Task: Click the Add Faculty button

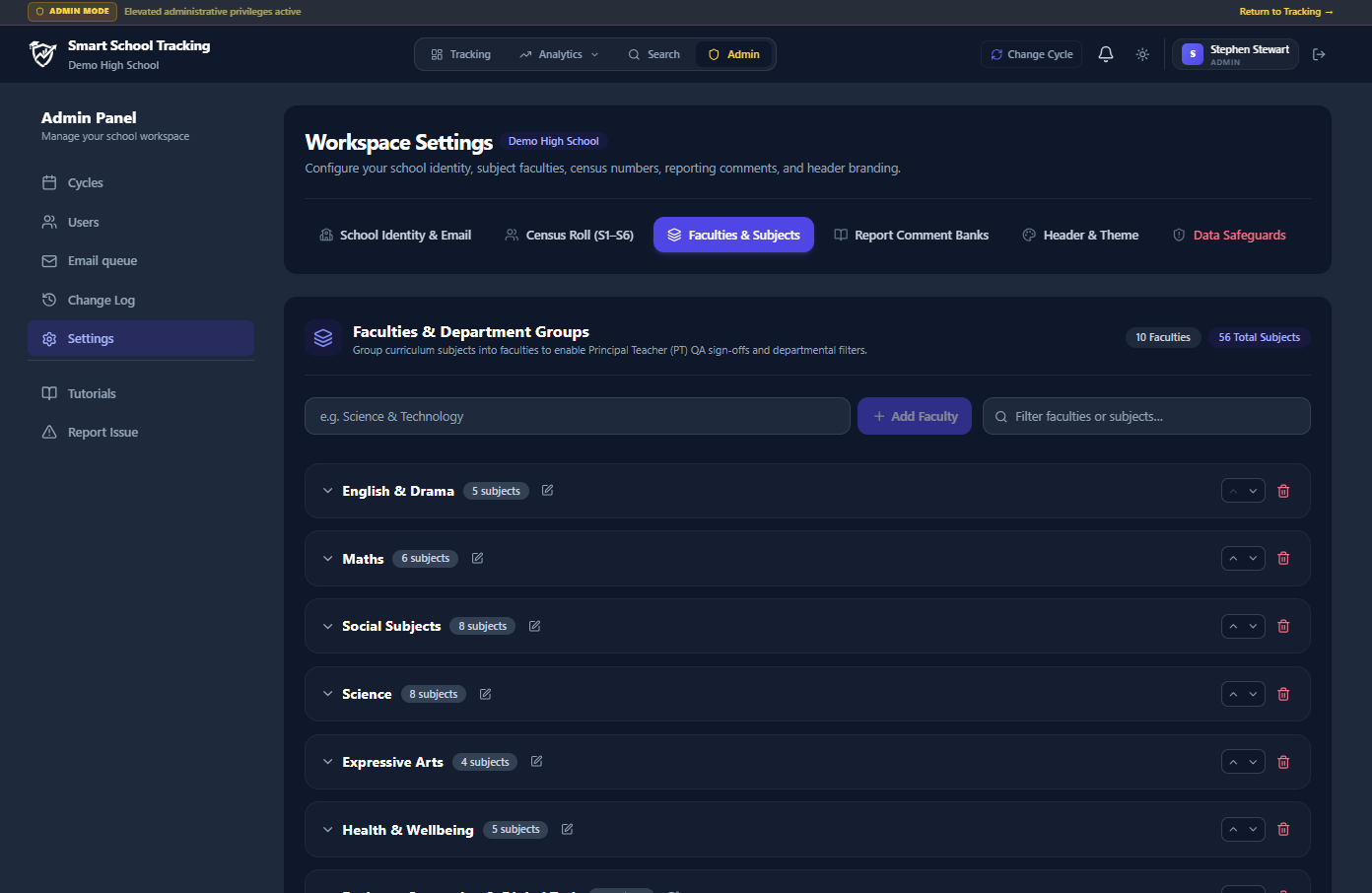Action: 915,416
